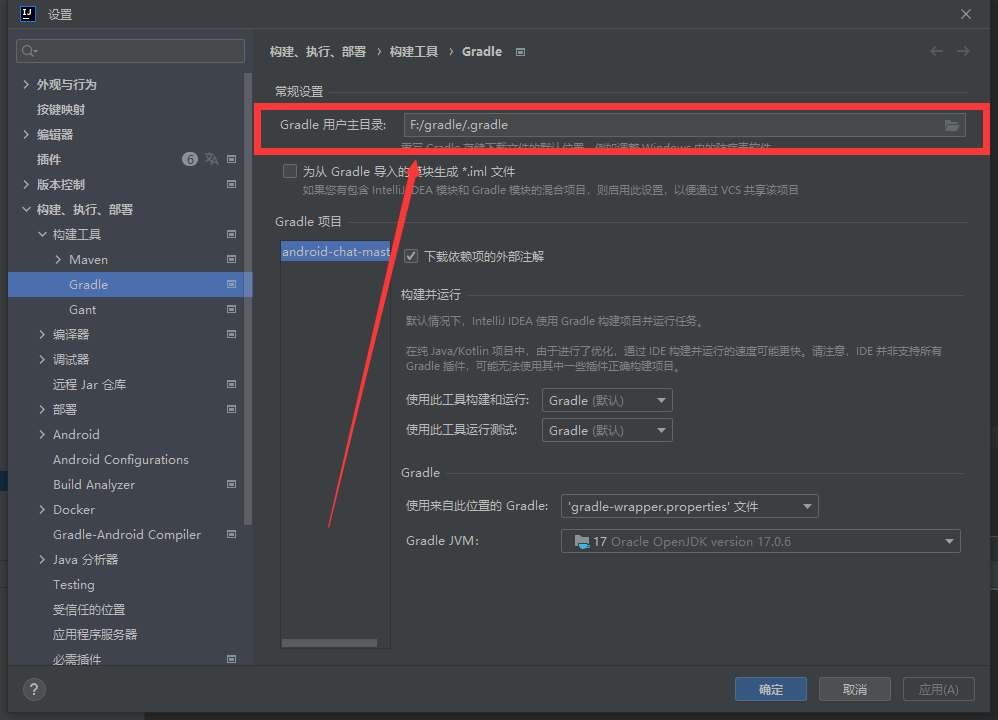Screen dimensions: 998x720
Task: Click project icon on Gradle-Android Compiler row
Action: (x=232, y=534)
